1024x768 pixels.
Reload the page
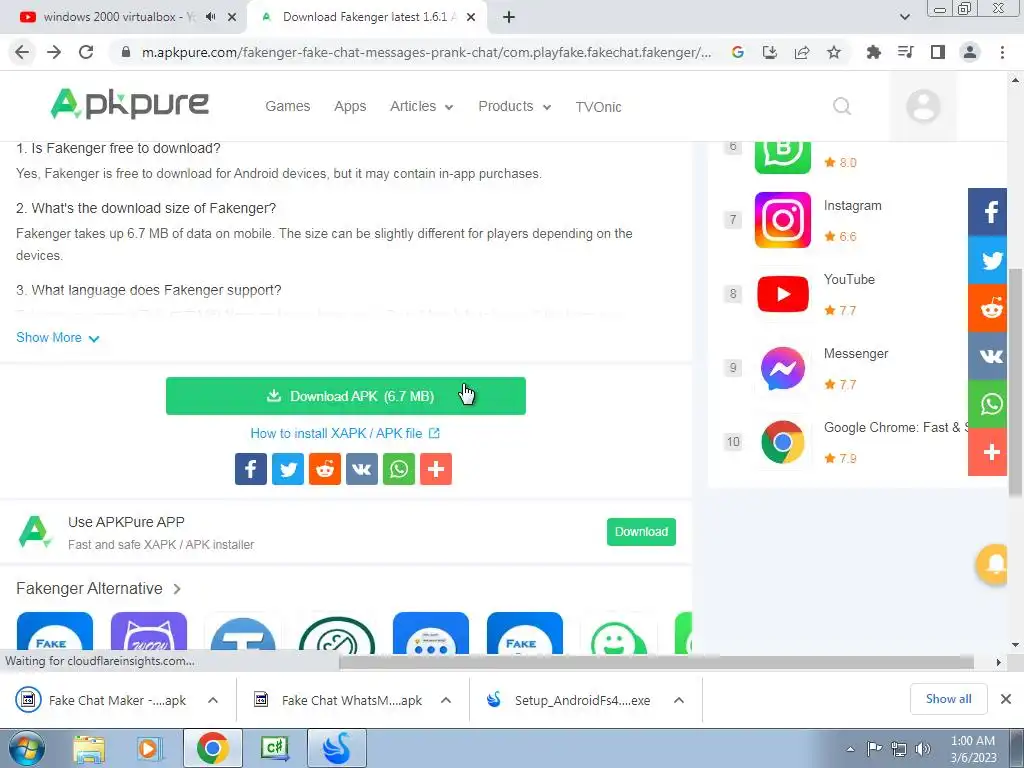click(86, 52)
